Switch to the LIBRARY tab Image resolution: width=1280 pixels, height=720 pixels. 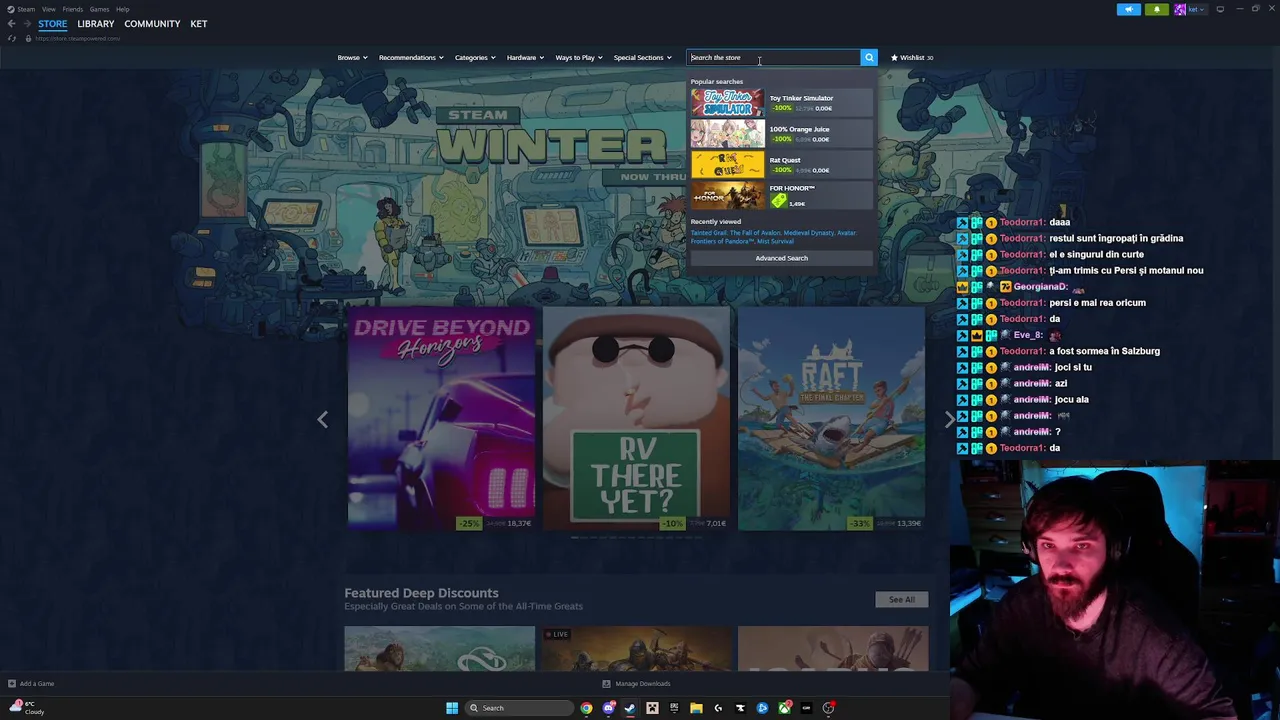pyautogui.click(x=96, y=24)
